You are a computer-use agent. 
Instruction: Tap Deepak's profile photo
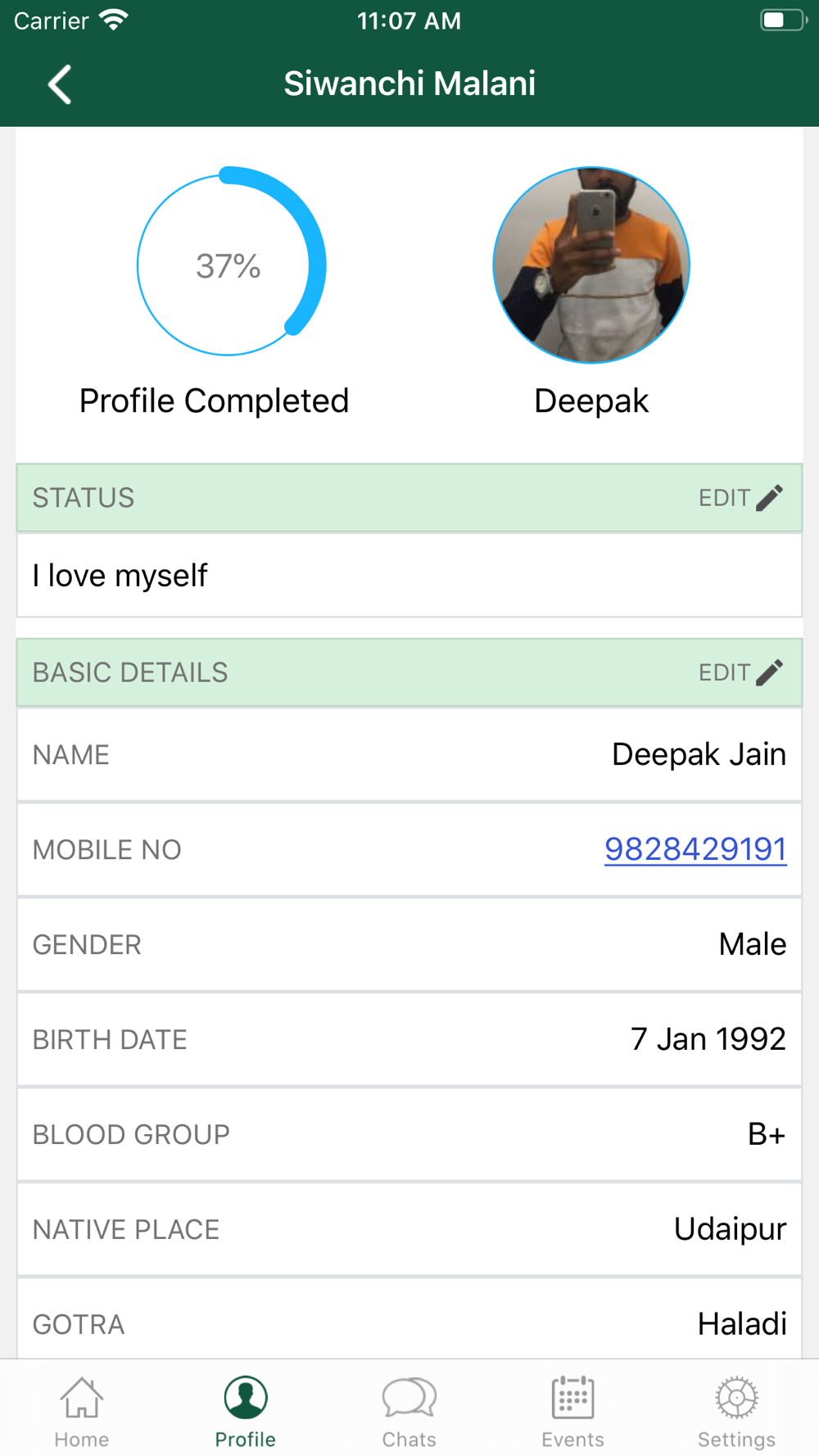pos(591,265)
